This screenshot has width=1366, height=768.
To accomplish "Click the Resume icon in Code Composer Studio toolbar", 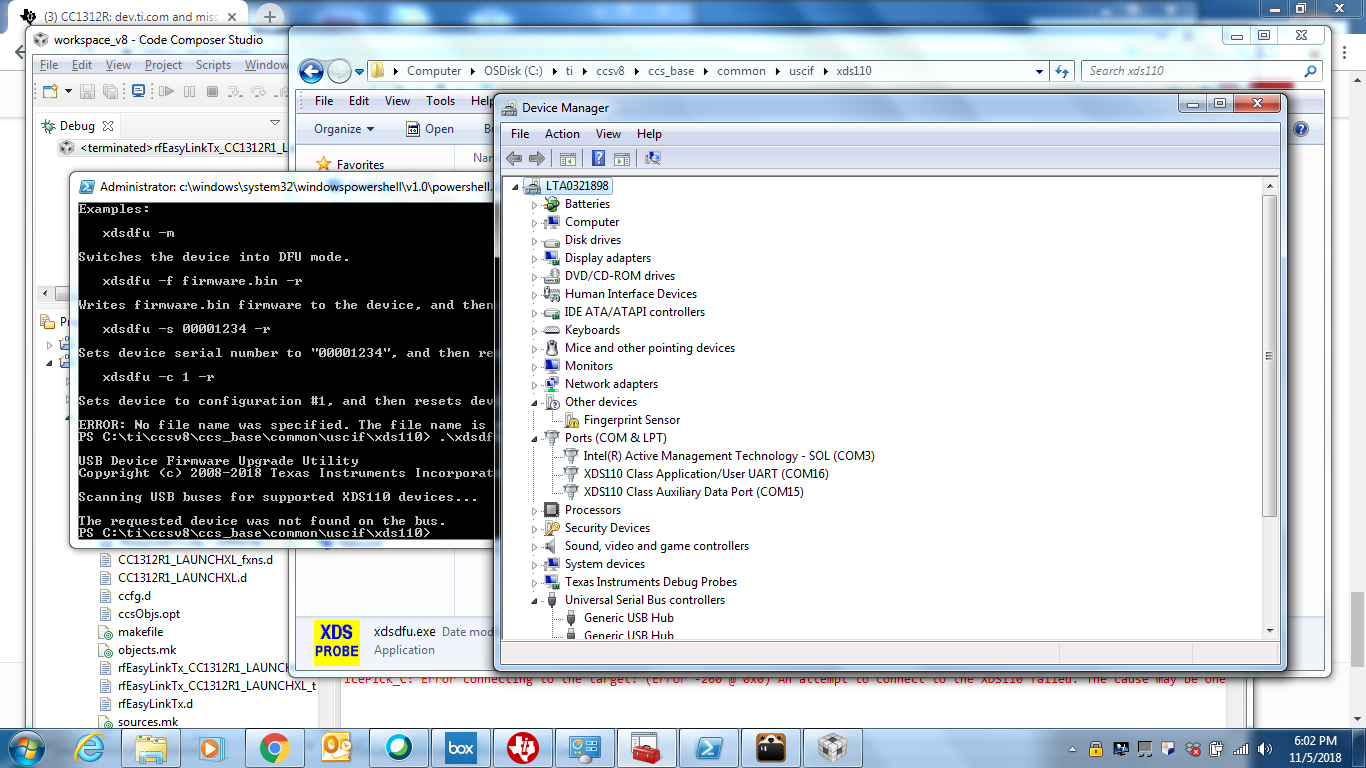I will (166, 91).
